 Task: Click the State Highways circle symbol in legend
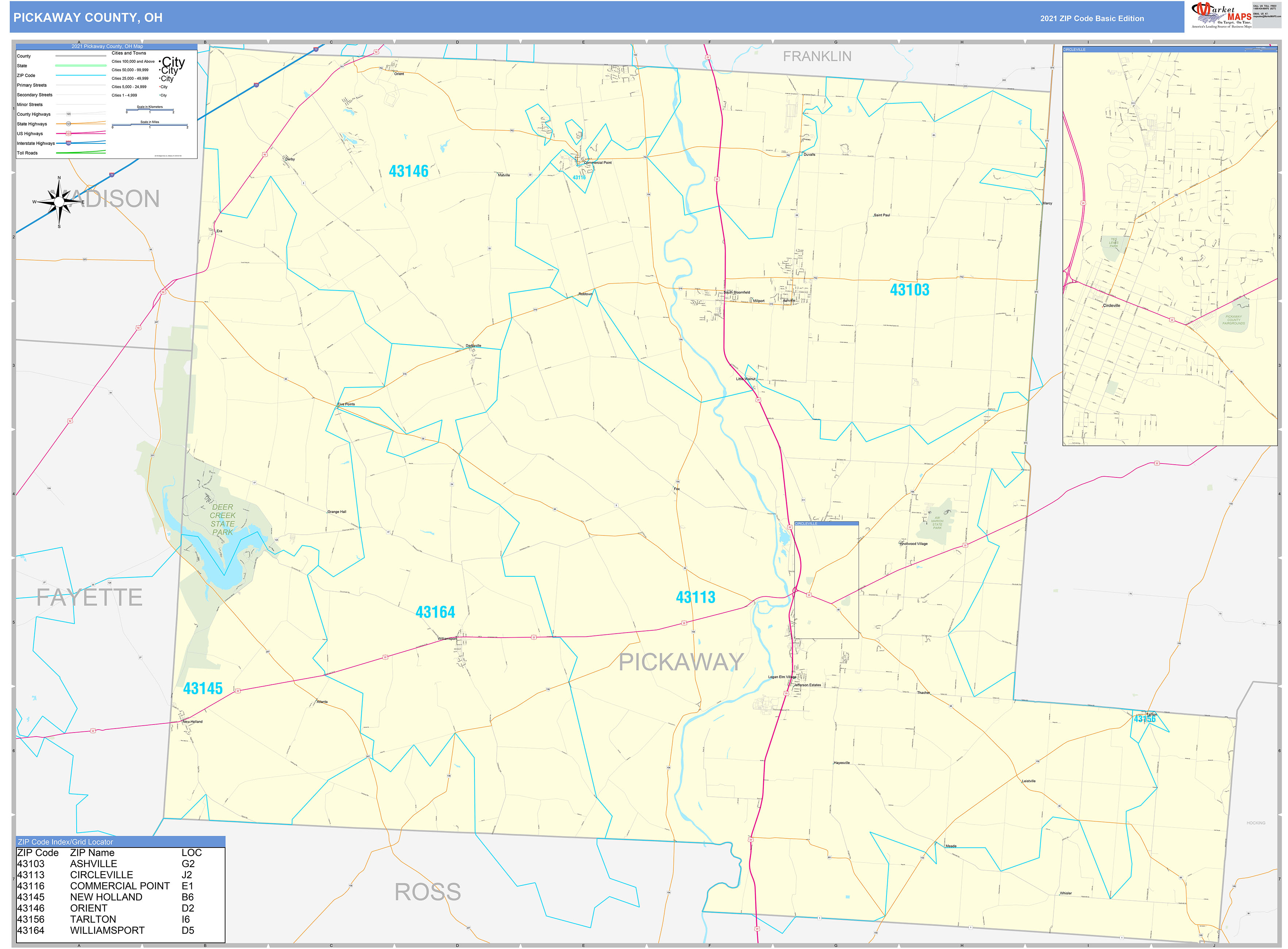pos(68,123)
